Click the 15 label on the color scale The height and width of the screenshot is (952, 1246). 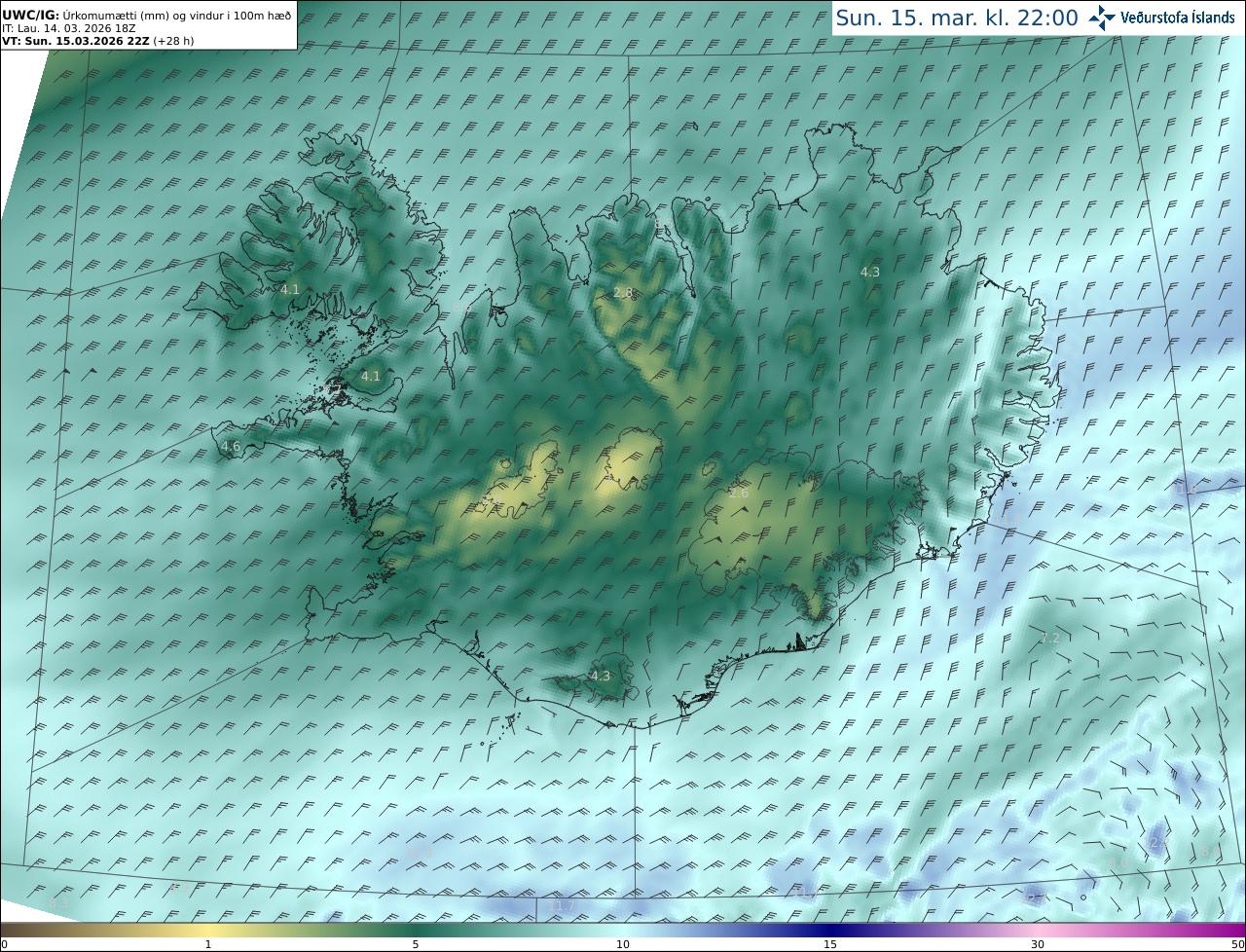pos(830,944)
